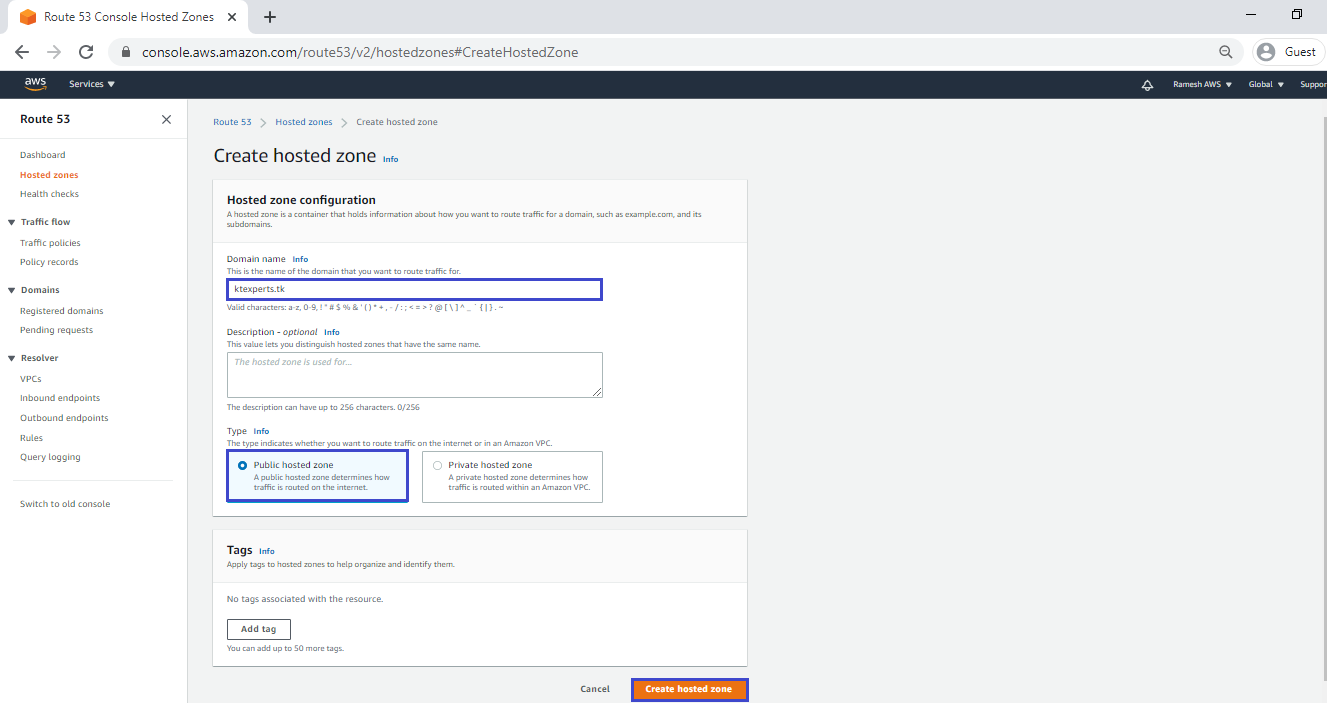Collapse the Domains section
Image resolution: width=1327 pixels, height=703 pixels.
[x=11, y=290]
